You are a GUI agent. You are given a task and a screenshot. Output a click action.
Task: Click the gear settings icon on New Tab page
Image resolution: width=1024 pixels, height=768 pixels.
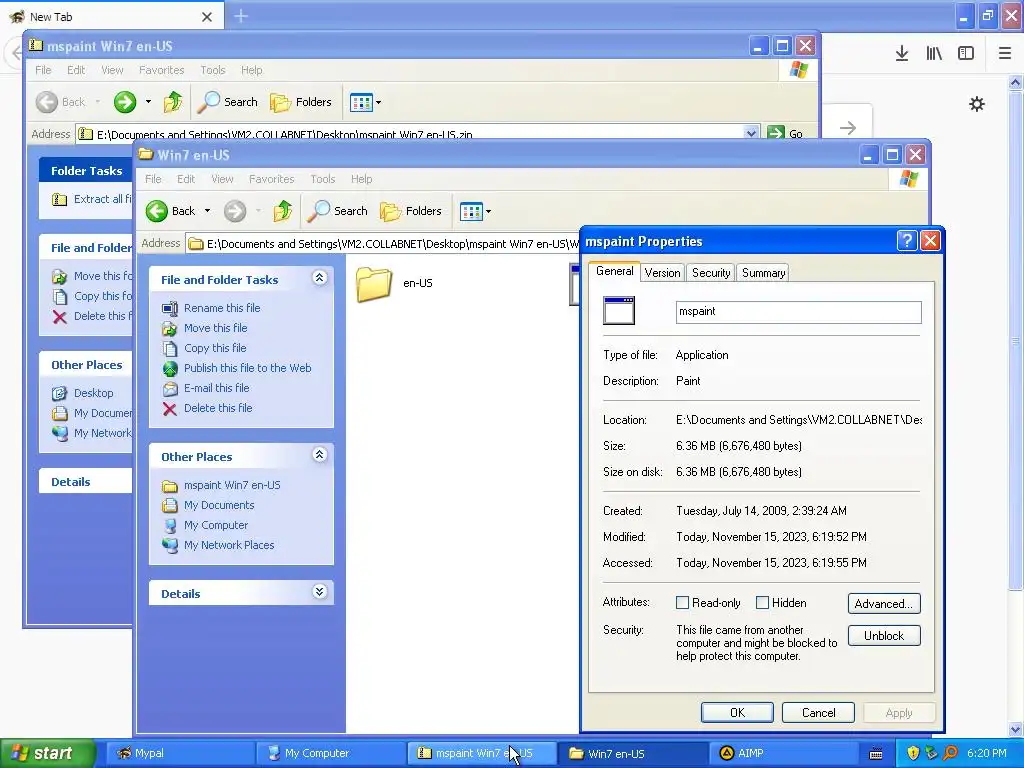[x=977, y=104]
